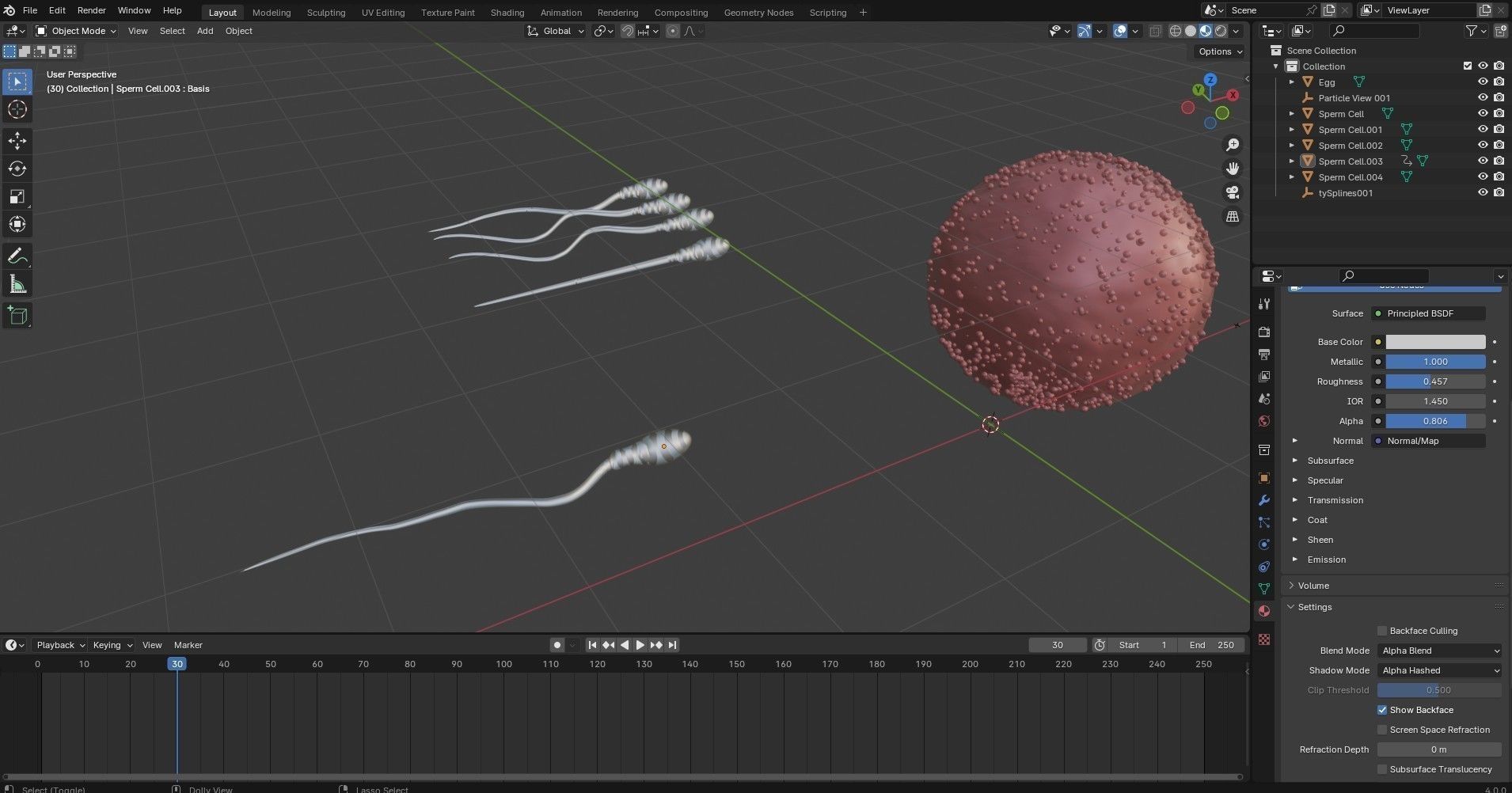Toggle visibility of tySplines001
This screenshot has width=1512, height=793.
click(1483, 192)
